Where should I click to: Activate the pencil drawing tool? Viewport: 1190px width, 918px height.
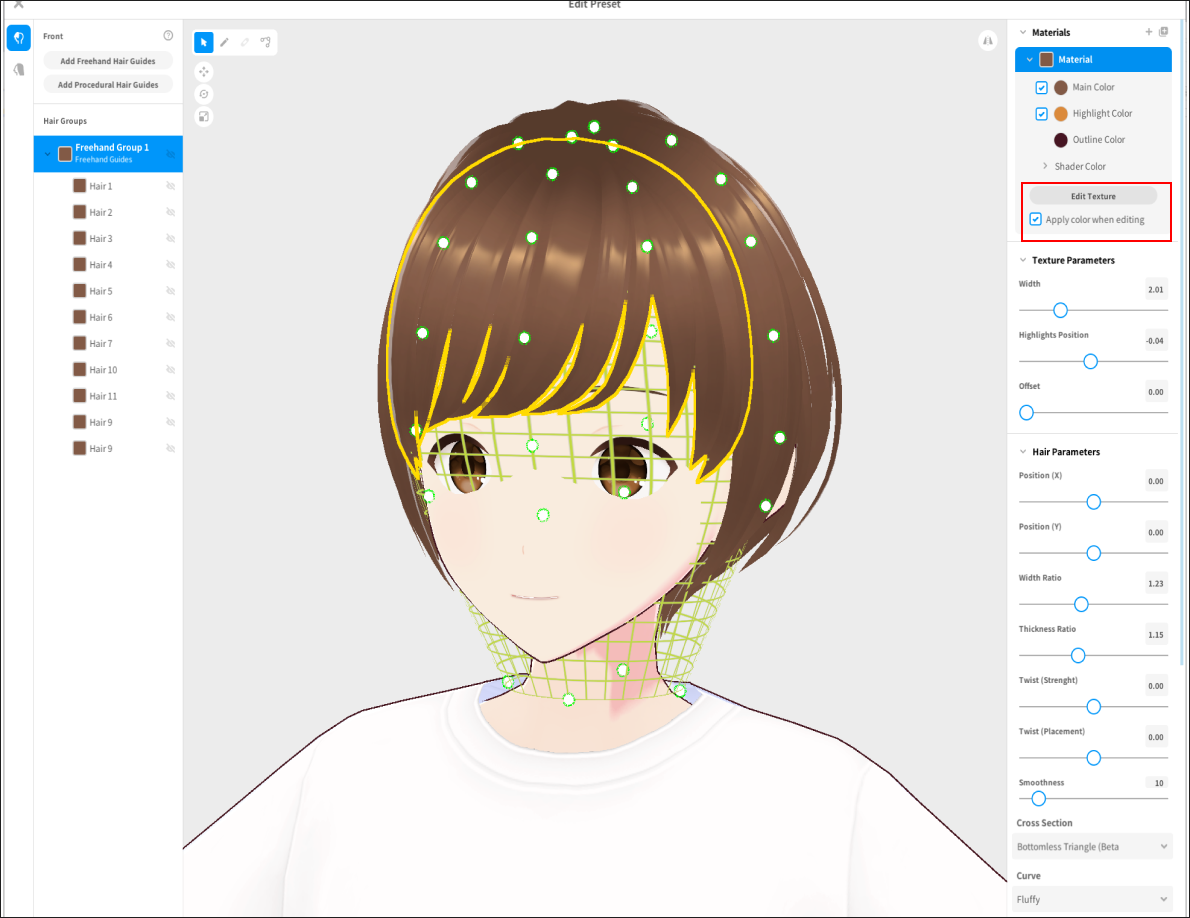(224, 42)
